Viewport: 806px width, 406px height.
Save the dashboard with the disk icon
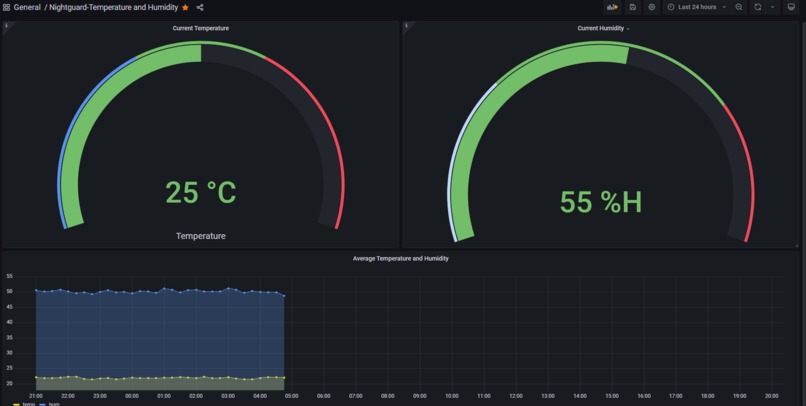[x=633, y=7]
